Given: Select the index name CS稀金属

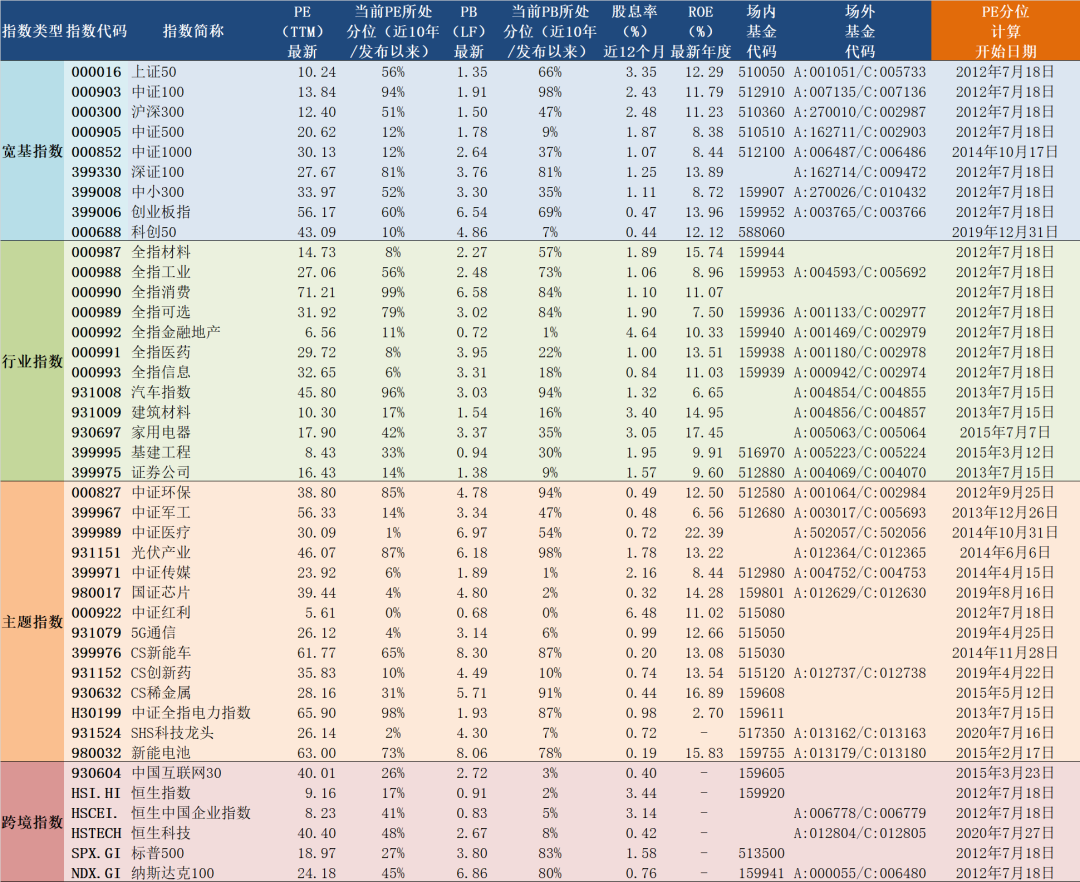Looking at the screenshot, I should pos(160,693).
